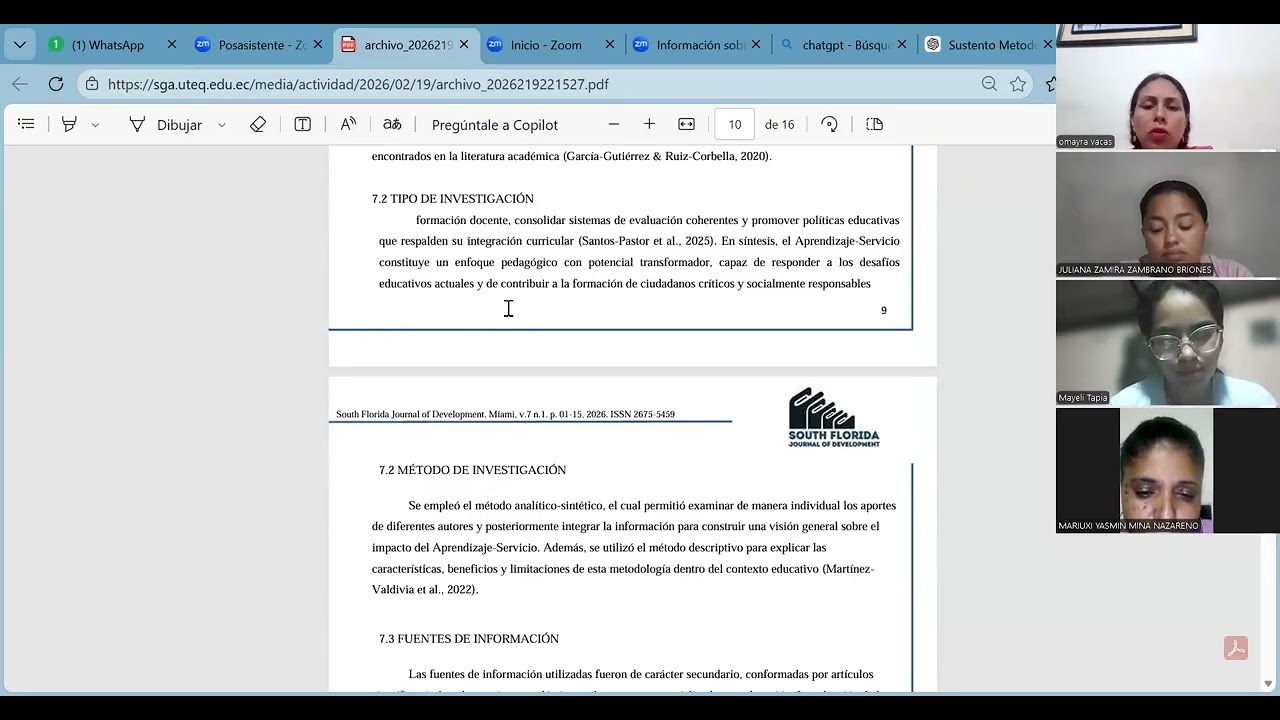Open the translate icon in PDF toolbar
The height and width of the screenshot is (720, 1280).
coord(392,124)
